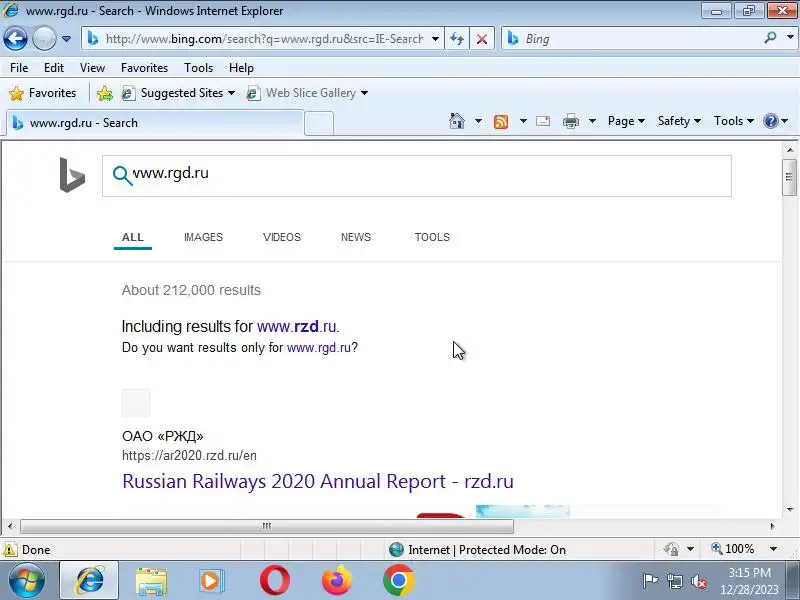Select the www.rgd.ru - Search tab
The image size is (800, 600).
point(155,123)
